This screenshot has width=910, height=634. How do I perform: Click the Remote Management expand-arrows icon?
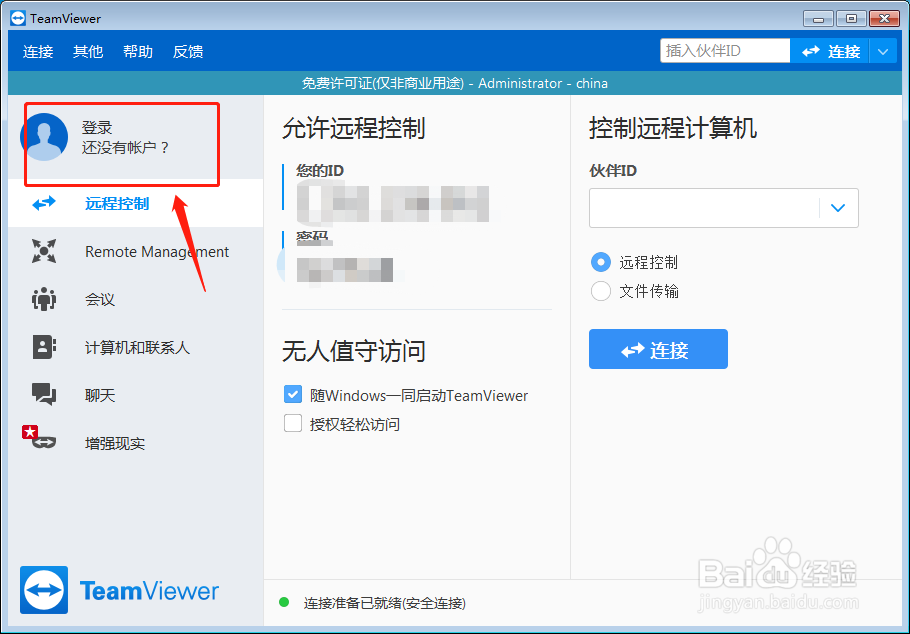[x=44, y=251]
